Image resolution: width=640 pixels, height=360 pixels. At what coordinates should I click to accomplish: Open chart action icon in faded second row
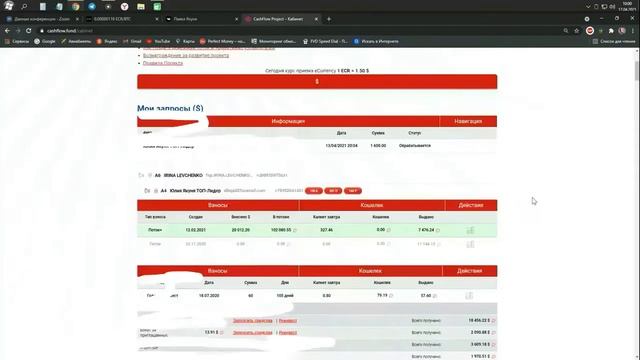tap(470, 244)
